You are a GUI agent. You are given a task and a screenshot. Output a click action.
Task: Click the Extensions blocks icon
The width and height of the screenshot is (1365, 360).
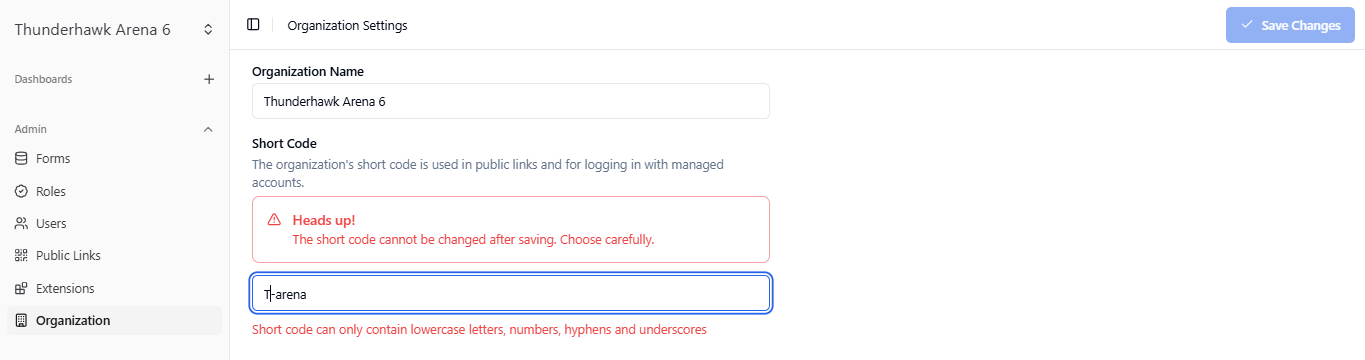click(21, 288)
